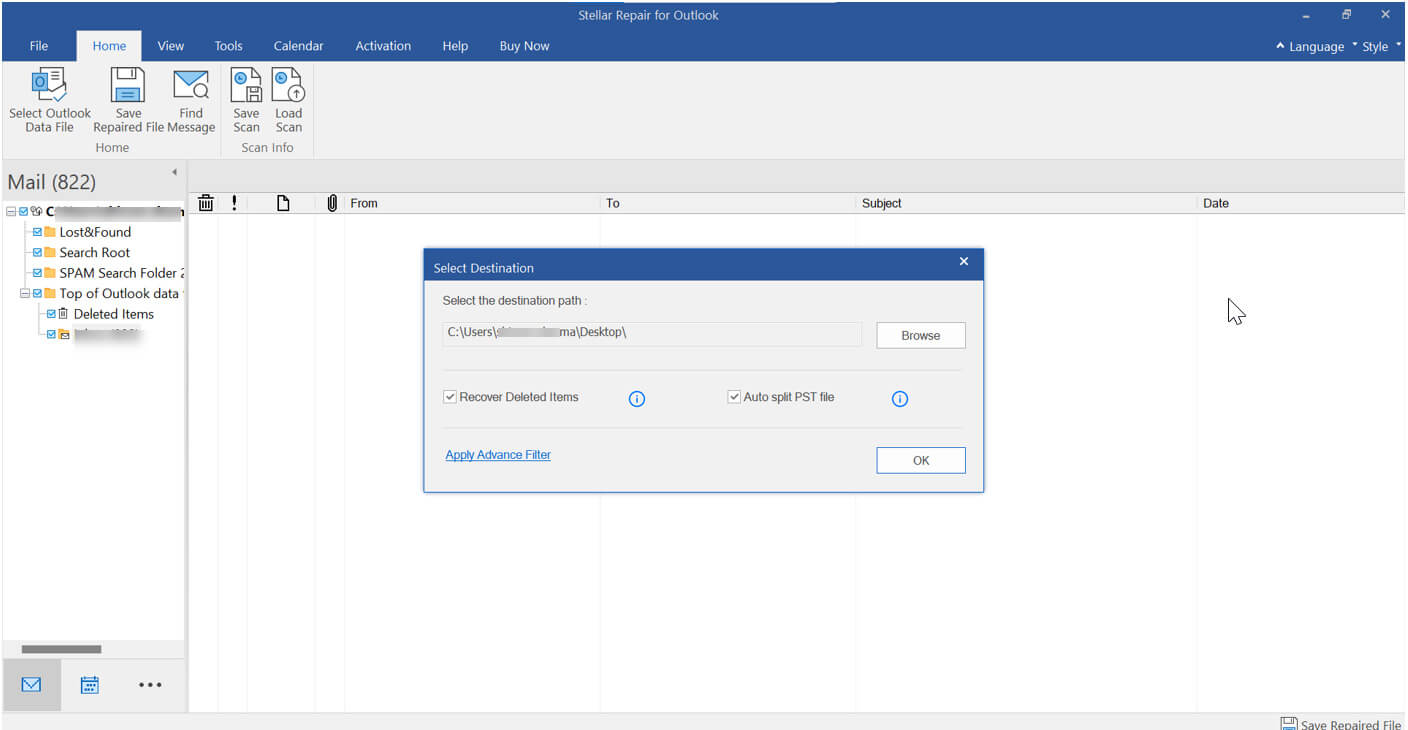Switch to the Home tab
1408x730 pixels.
click(x=109, y=46)
